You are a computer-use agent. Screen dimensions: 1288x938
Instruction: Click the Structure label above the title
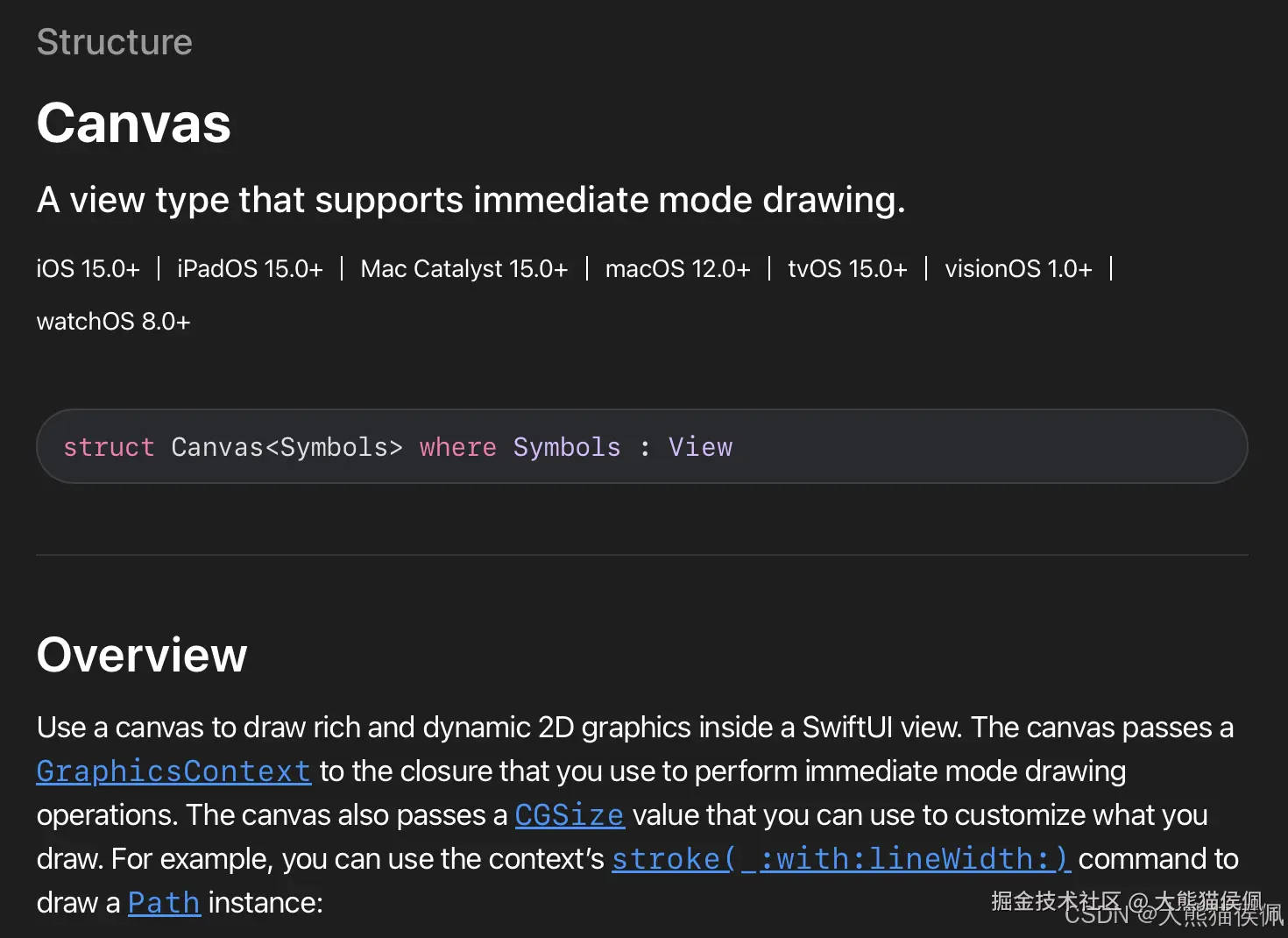click(114, 42)
